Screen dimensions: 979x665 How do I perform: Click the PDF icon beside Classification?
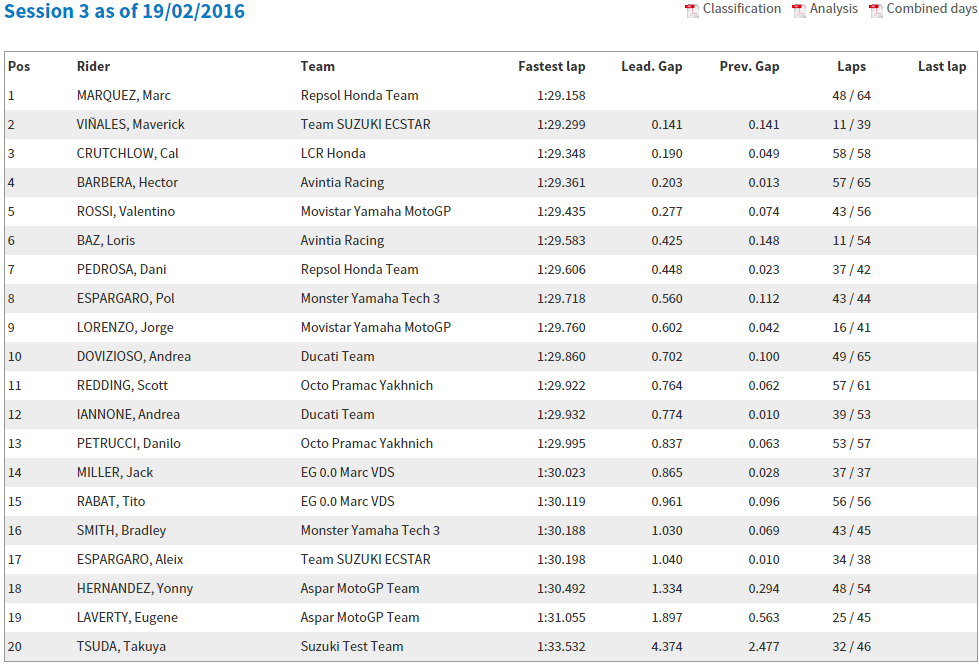click(x=691, y=11)
